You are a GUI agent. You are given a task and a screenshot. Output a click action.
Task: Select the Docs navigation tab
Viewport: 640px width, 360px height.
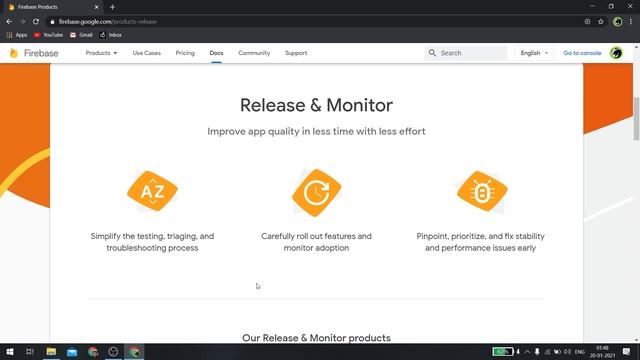216,53
